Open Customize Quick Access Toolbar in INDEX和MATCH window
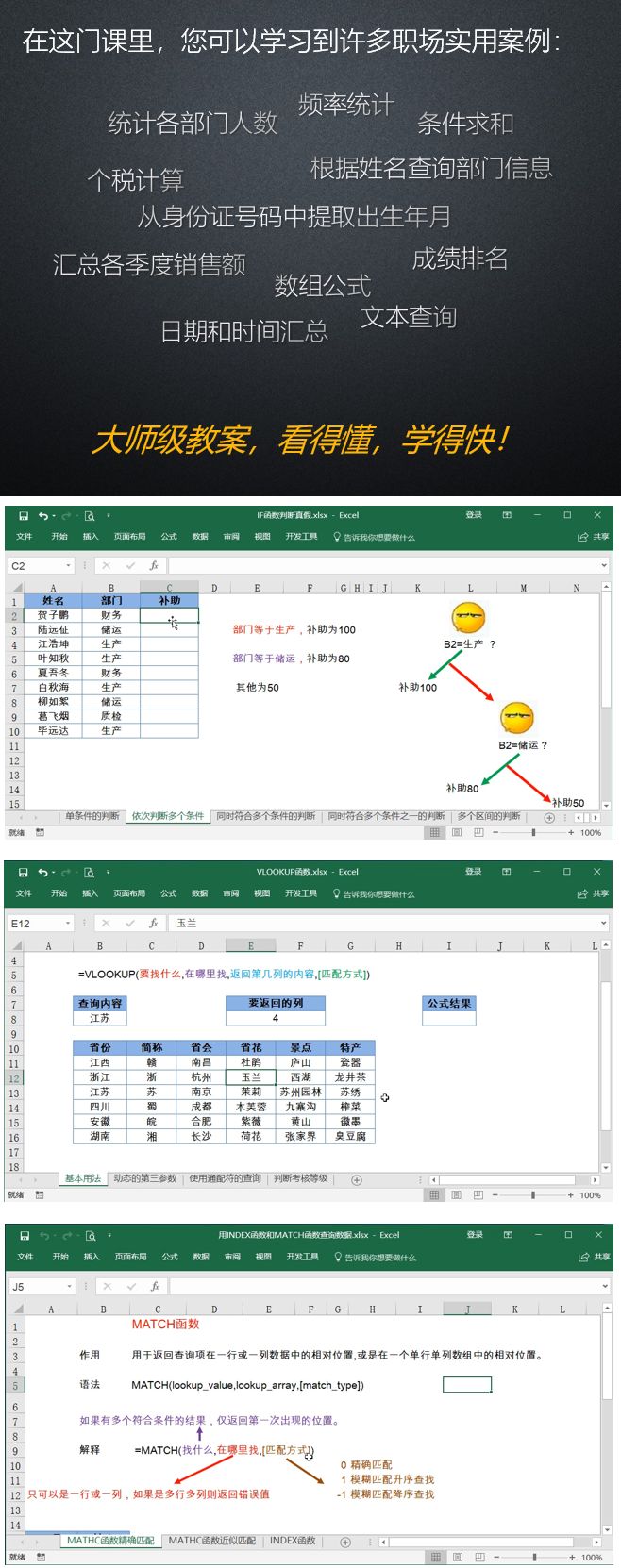Image resolution: width=621 pixels, height=1568 pixels. pyautogui.click(x=109, y=1235)
